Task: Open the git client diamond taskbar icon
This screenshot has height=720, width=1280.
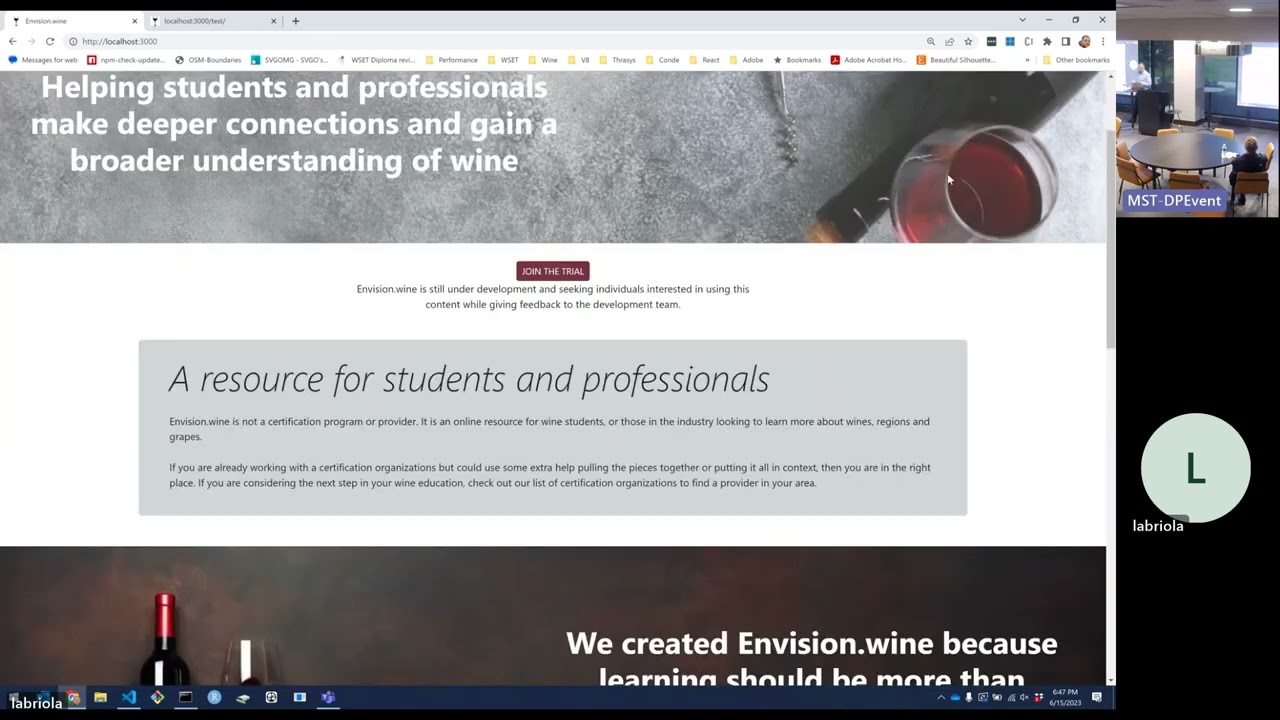Action: click(x=157, y=697)
